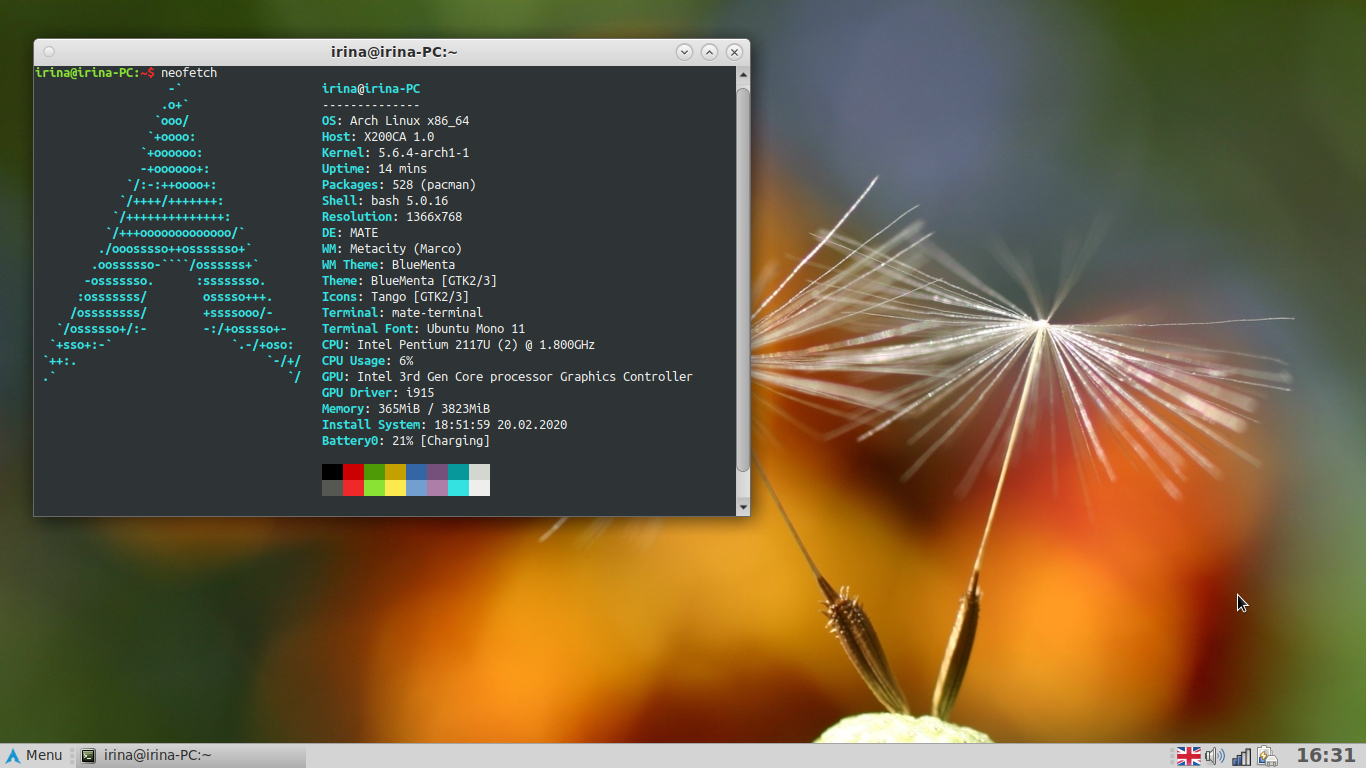Screen dimensions: 1366x768
Task: Click the teal color block
Action: (458, 472)
